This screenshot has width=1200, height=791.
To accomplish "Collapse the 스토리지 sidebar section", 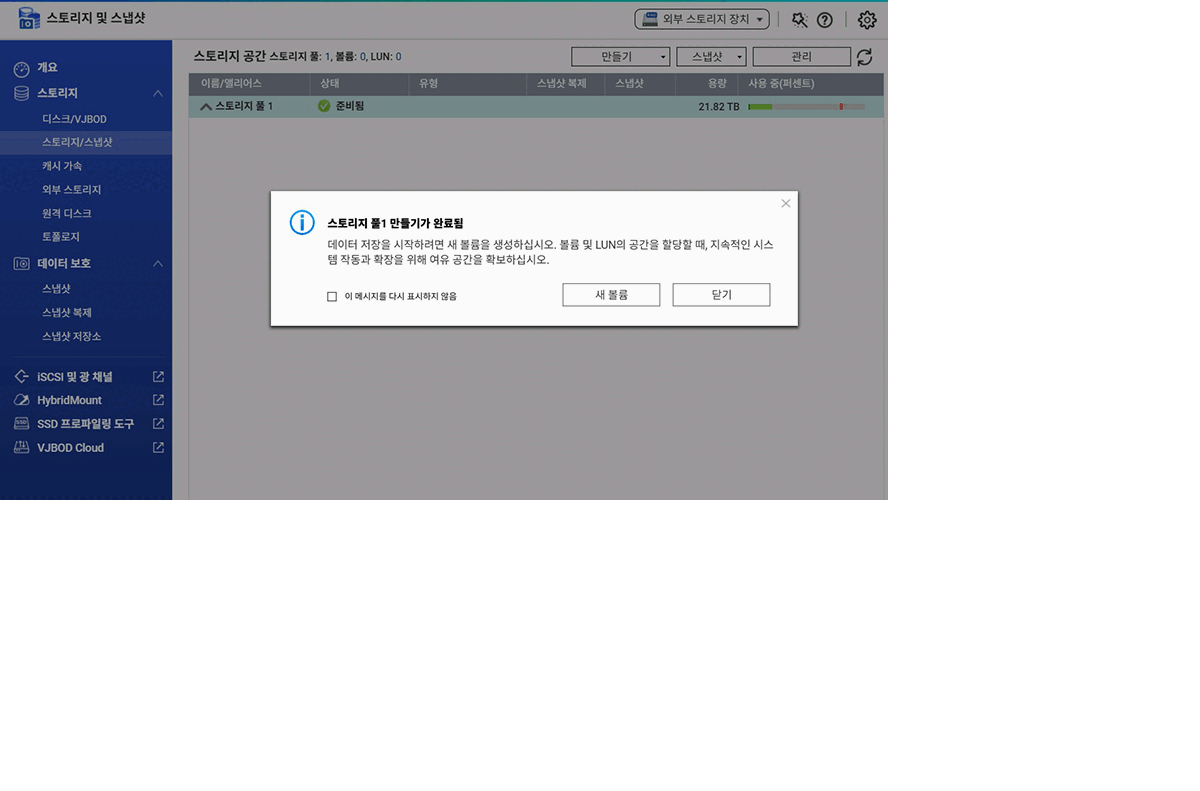I will [x=158, y=93].
